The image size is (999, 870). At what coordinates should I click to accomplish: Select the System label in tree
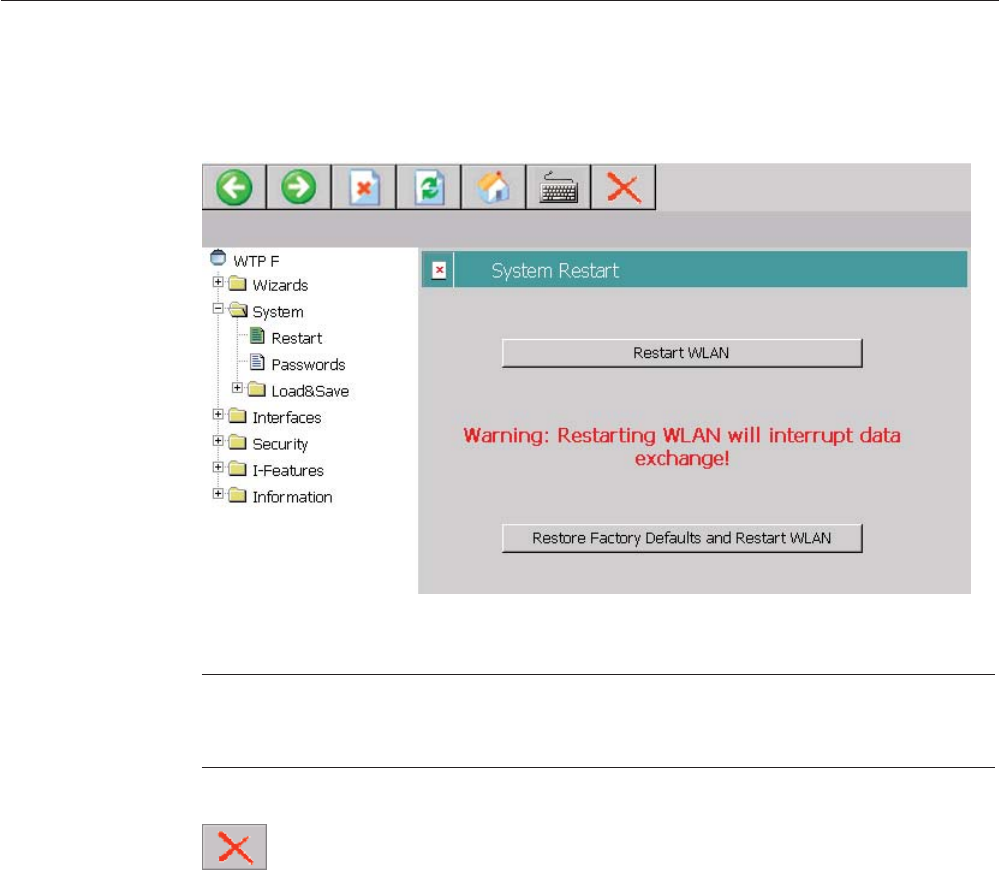[x=278, y=312]
